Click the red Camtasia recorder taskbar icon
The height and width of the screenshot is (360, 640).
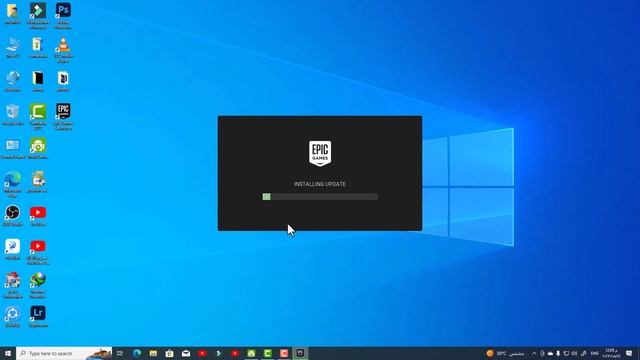(x=284, y=353)
